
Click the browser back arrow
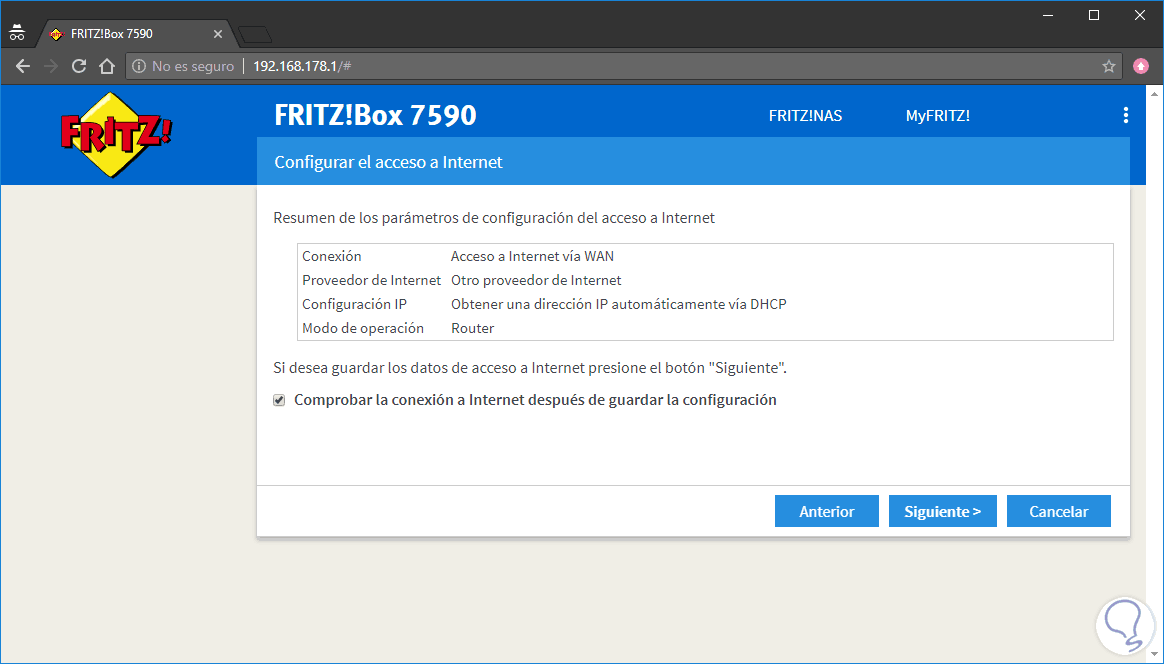23,66
